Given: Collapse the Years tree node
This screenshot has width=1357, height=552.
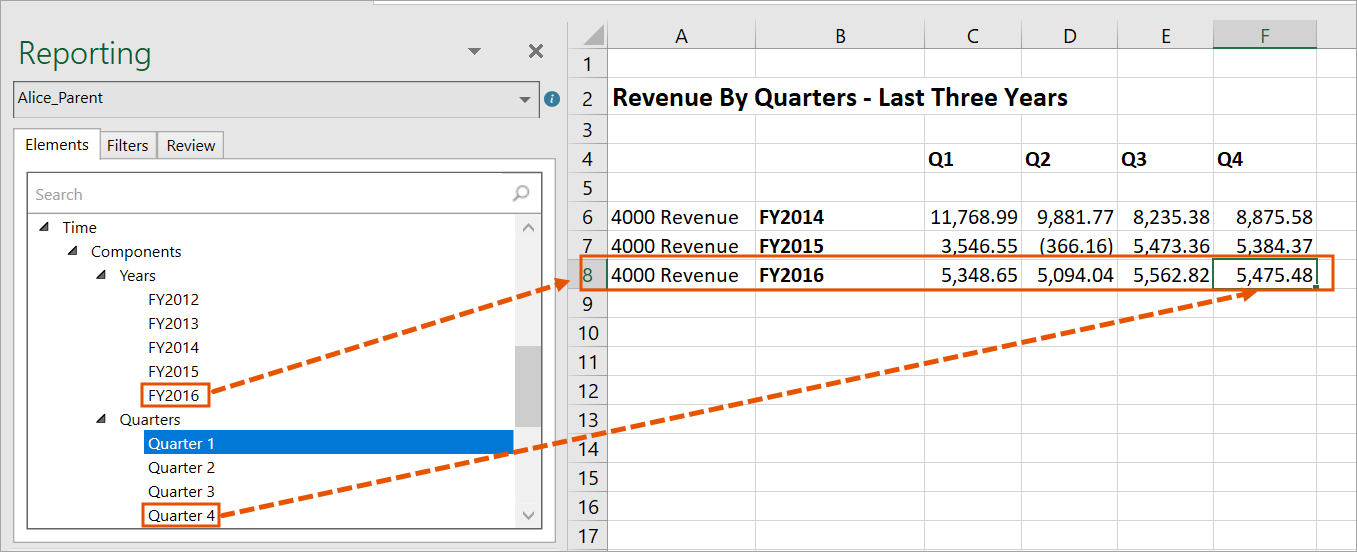Looking at the screenshot, I should (101, 276).
